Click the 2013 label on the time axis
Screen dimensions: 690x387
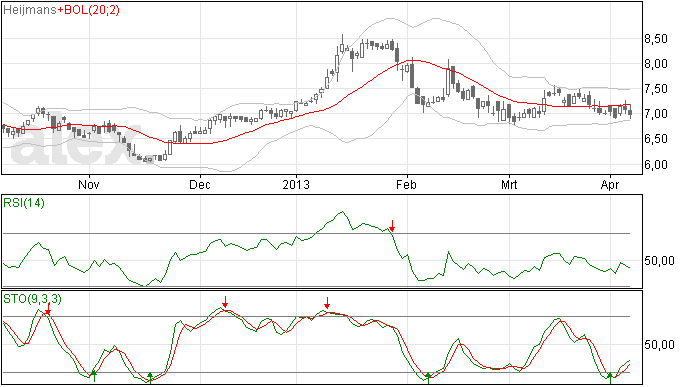click(296, 184)
